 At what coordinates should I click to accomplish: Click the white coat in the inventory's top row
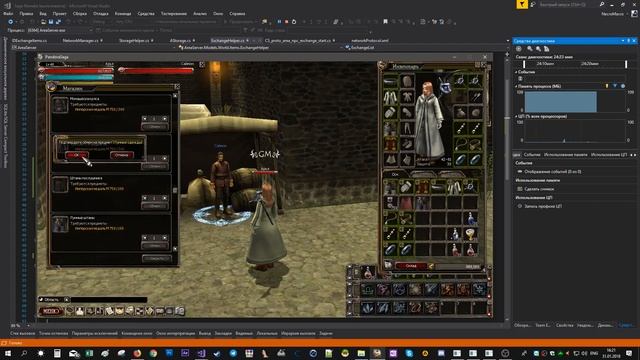coord(454,187)
